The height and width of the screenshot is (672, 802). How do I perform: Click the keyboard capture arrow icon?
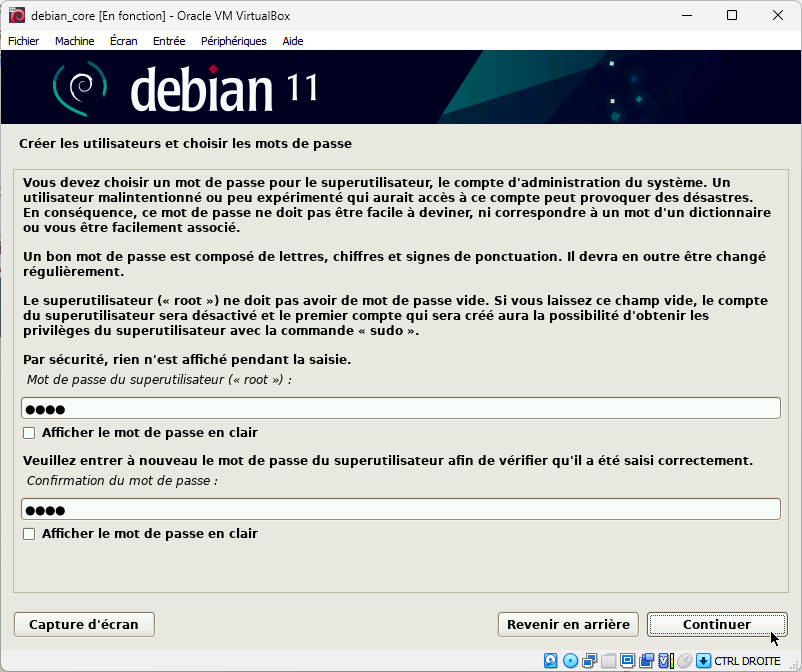(x=703, y=661)
